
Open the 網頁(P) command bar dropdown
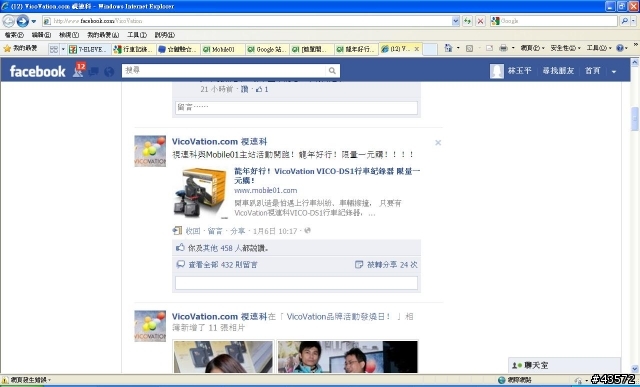532,48
